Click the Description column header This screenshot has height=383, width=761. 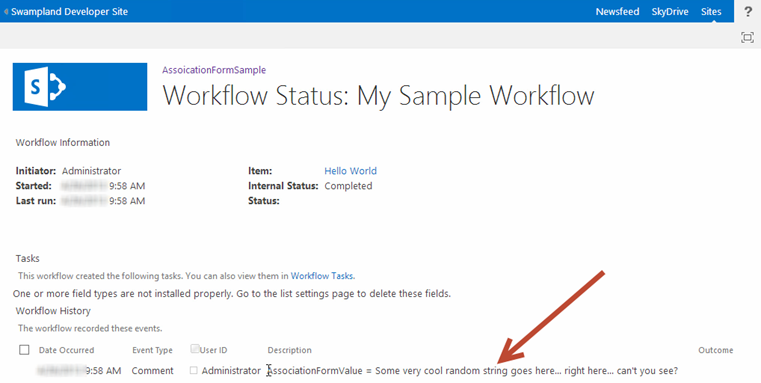click(289, 350)
